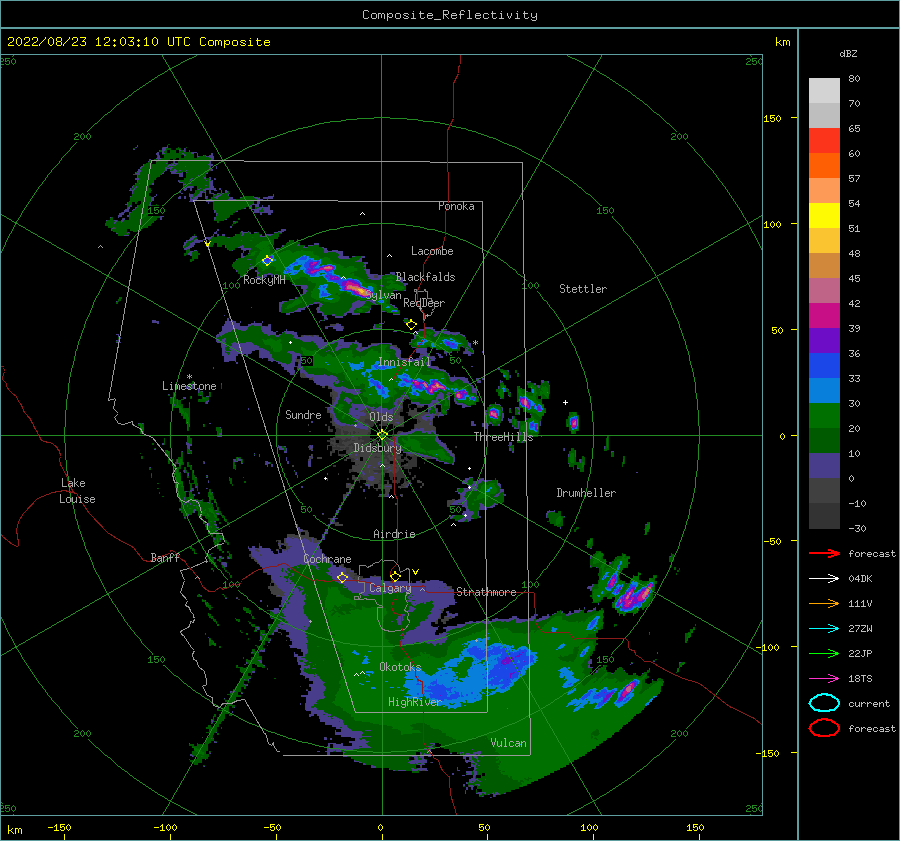Click the magenta 39–42 dBZ swatch
Image resolution: width=900 pixels, height=841 pixels.
824,316
